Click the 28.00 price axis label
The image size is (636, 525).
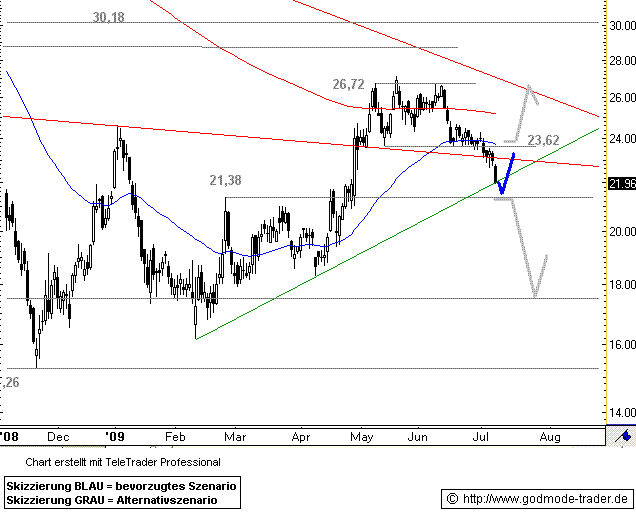pos(623,60)
